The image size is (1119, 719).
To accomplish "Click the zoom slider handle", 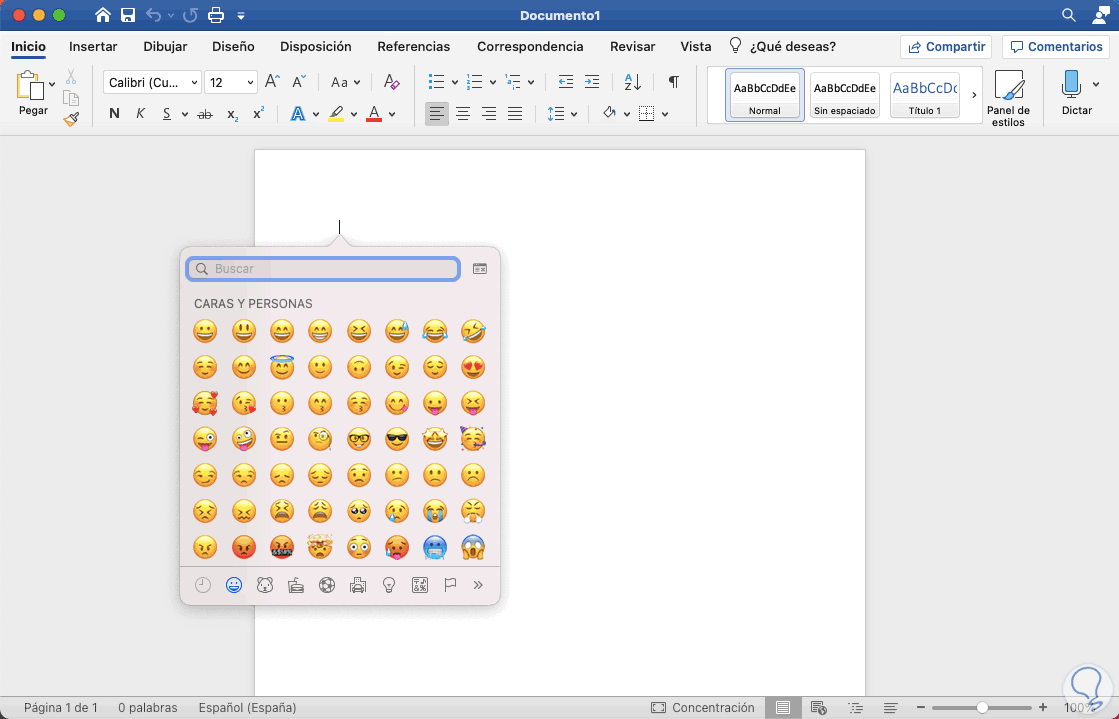I will (983, 707).
